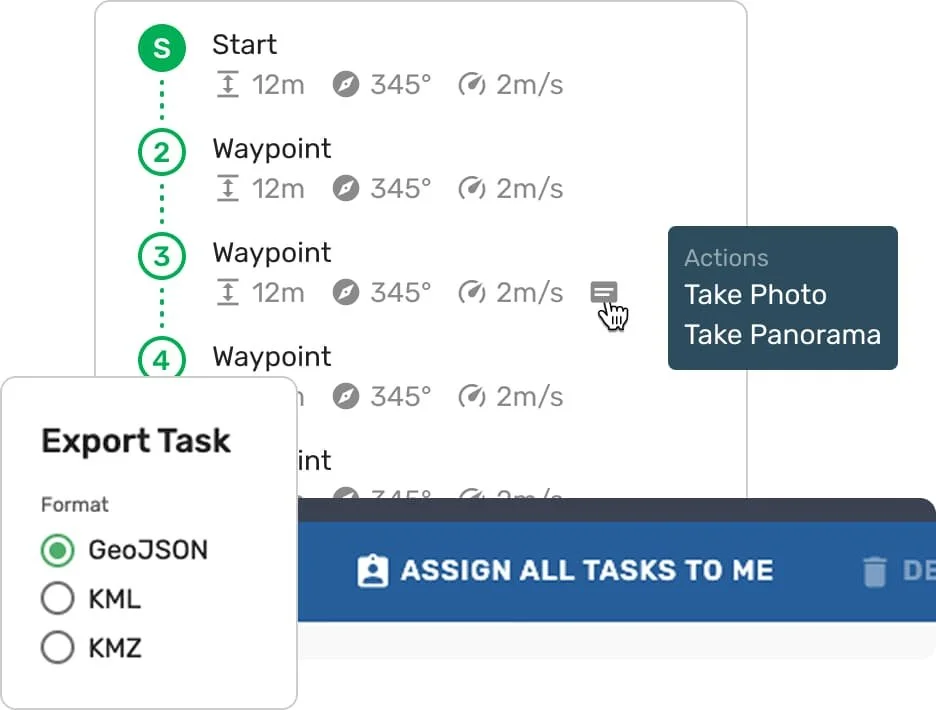The width and height of the screenshot is (936, 710).
Task: Click the 12m altitude value on waypoint 2
Action: (x=278, y=189)
